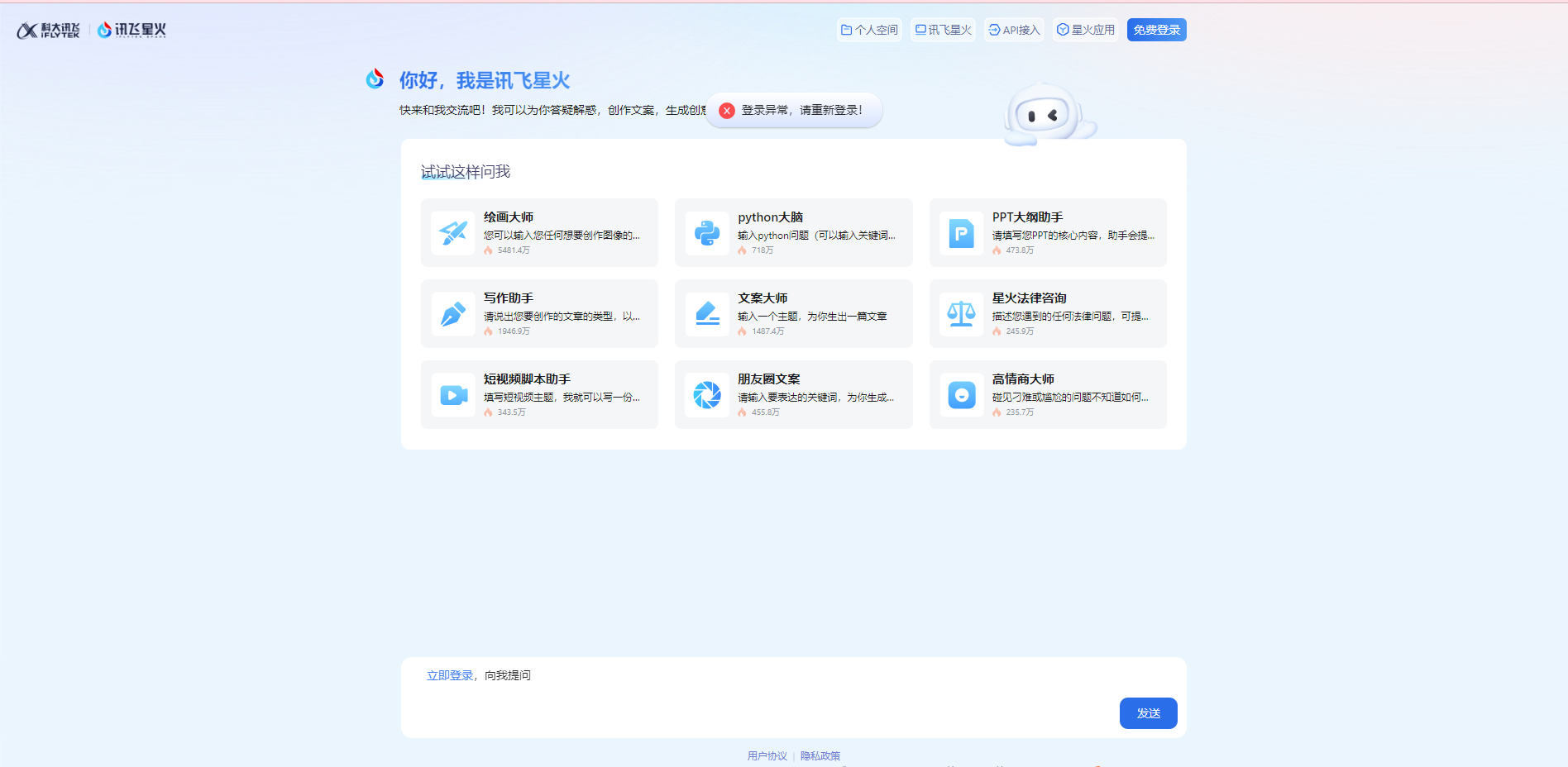1568x767 pixels.
Task: Click the 星火法律咨询 scales icon
Action: tap(961, 314)
